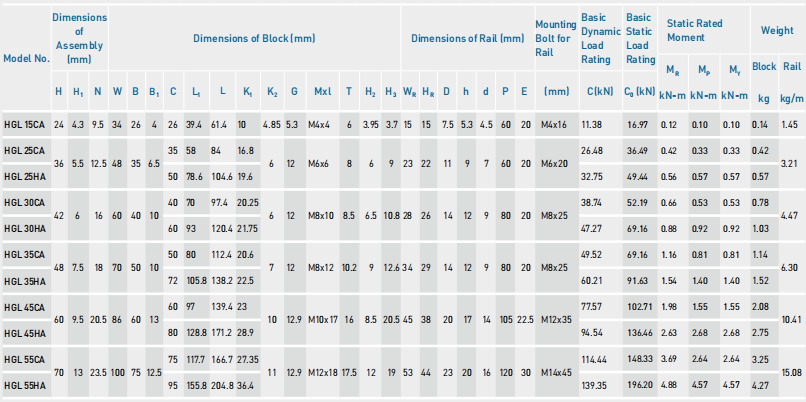Viewport: 806px width, 402px height.
Task: Click the 196.20 static load value
Action: tap(637, 385)
